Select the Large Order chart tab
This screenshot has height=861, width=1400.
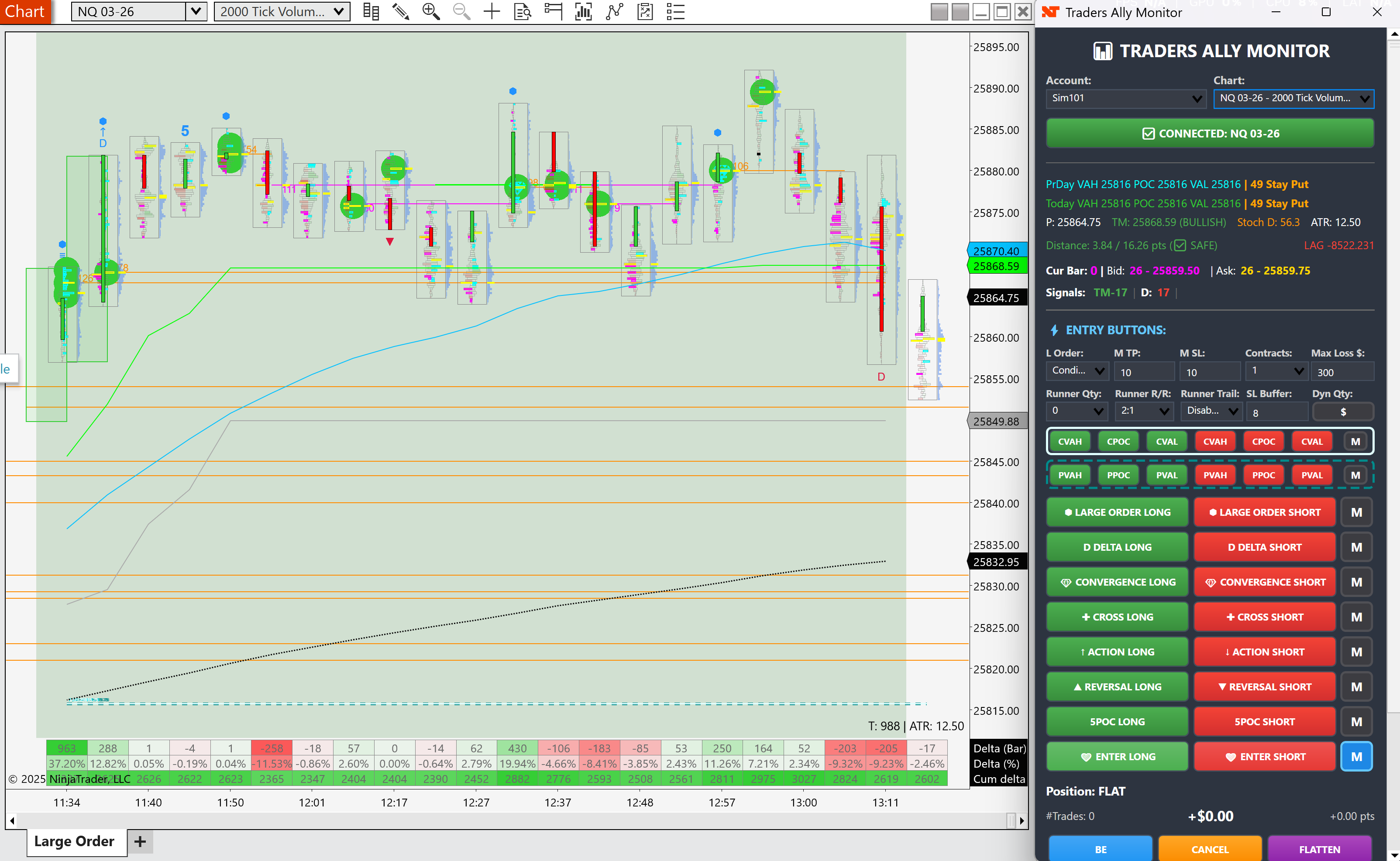point(75,841)
